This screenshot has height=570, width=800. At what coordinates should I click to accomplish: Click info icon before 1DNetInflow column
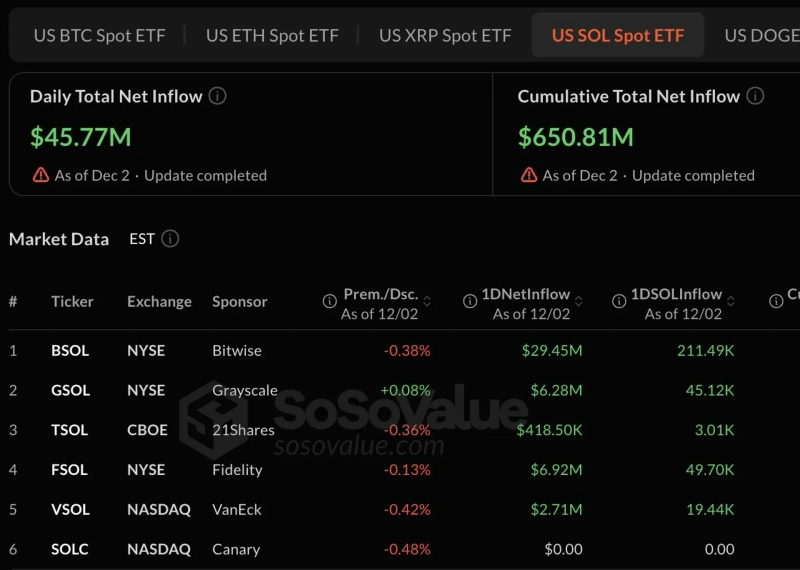coord(470,301)
